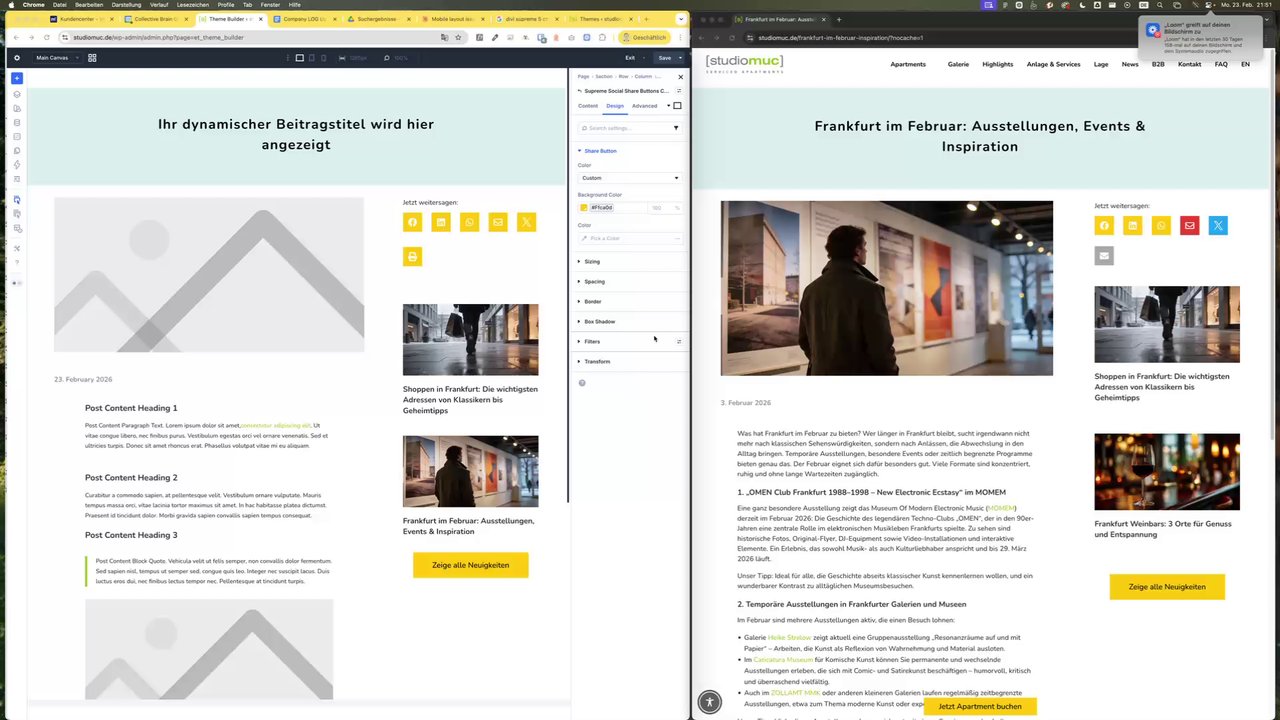1280x720 pixels.
Task: Click the Facebook share icon on the live page
Action: (1104, 226)
